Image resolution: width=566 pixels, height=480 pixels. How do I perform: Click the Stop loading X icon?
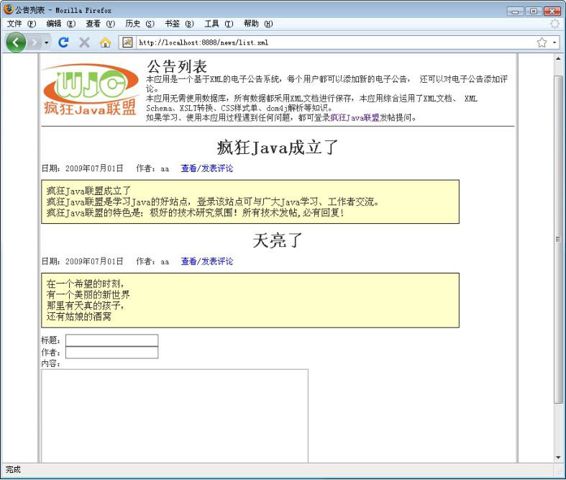[x=84, y=43]
